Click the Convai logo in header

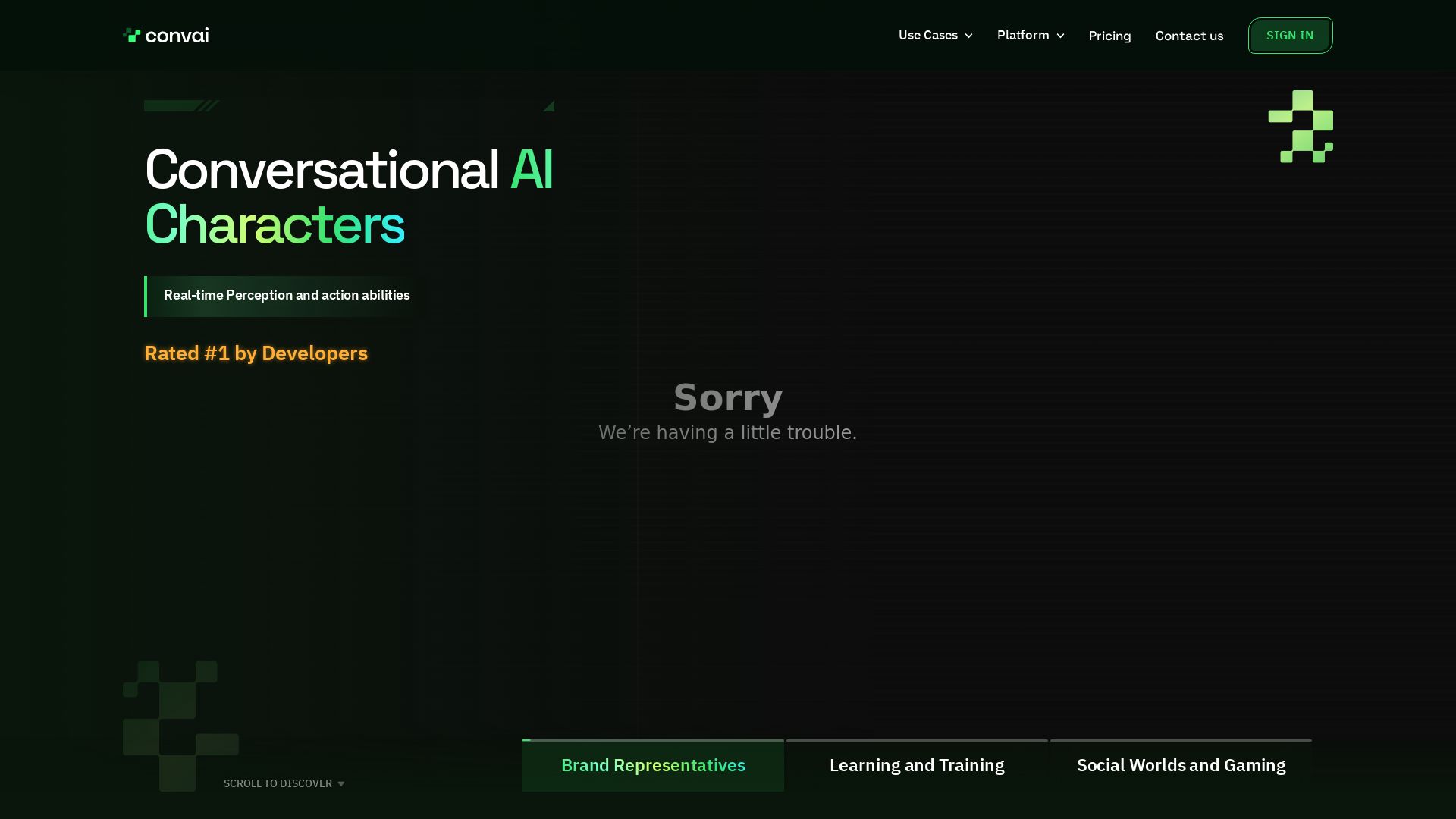(165, 36)
